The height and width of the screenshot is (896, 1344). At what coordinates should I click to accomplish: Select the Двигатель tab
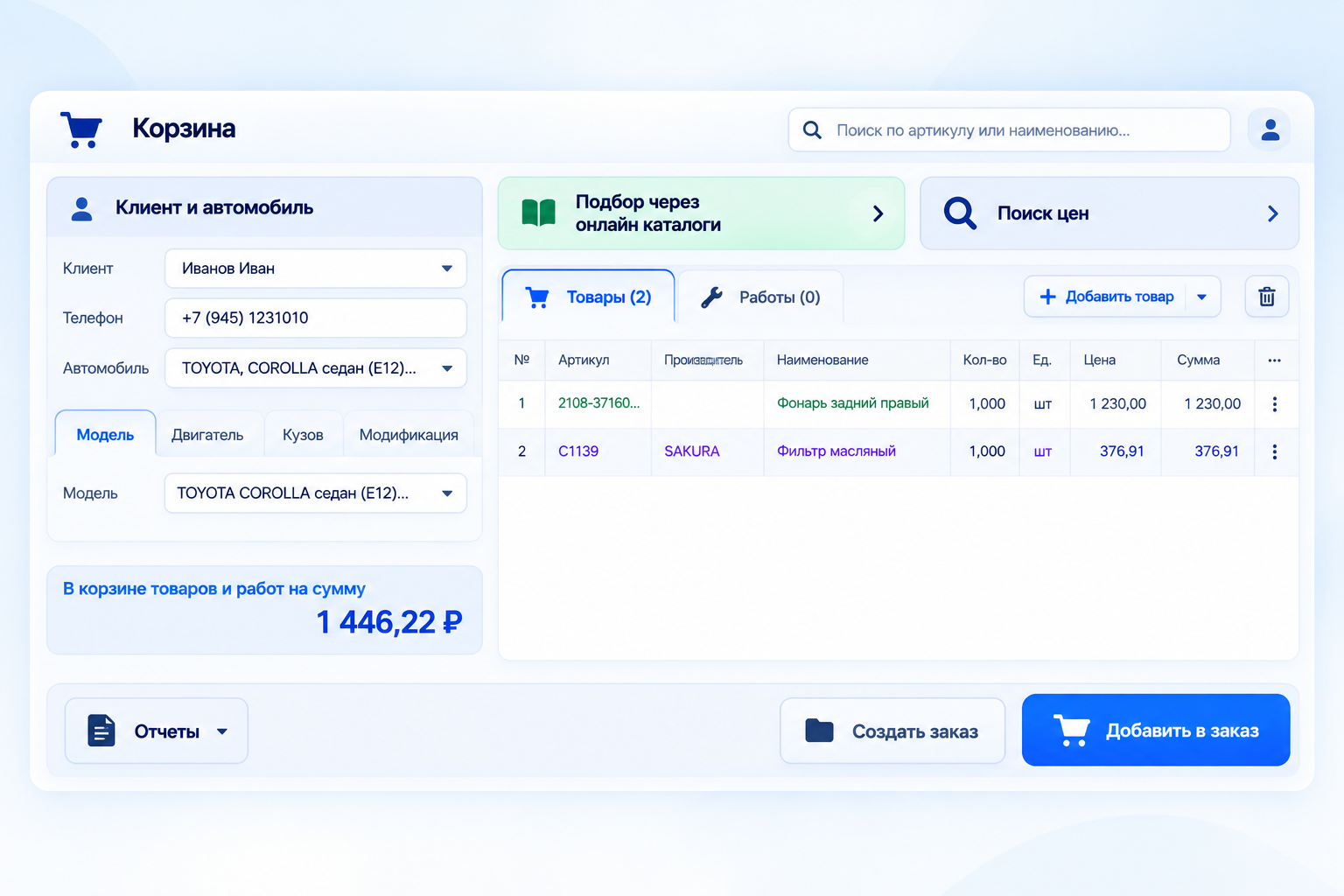pyautogui.click(x=207, y=434)
